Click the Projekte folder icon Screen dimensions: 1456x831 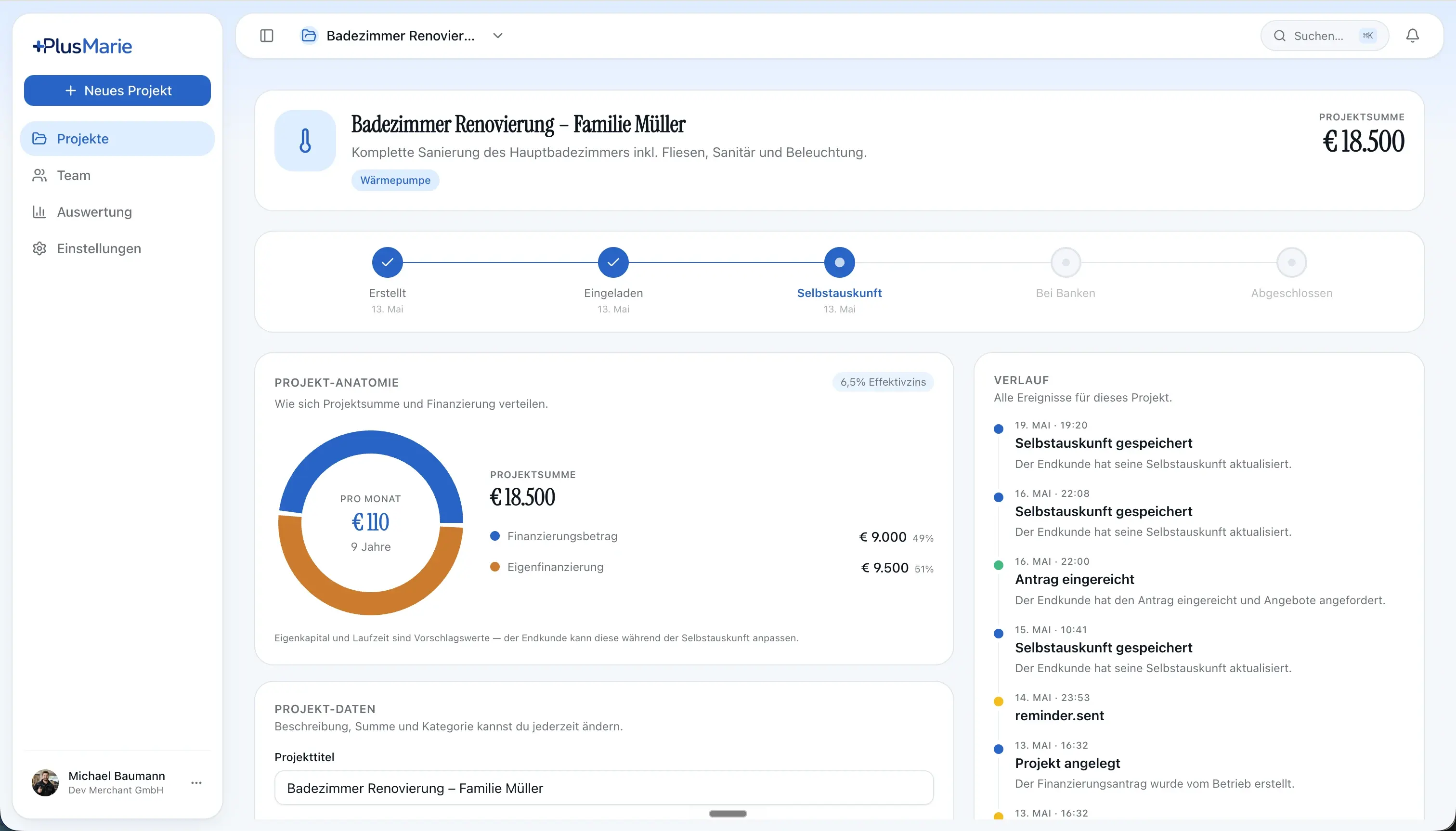tap(39, 139)
